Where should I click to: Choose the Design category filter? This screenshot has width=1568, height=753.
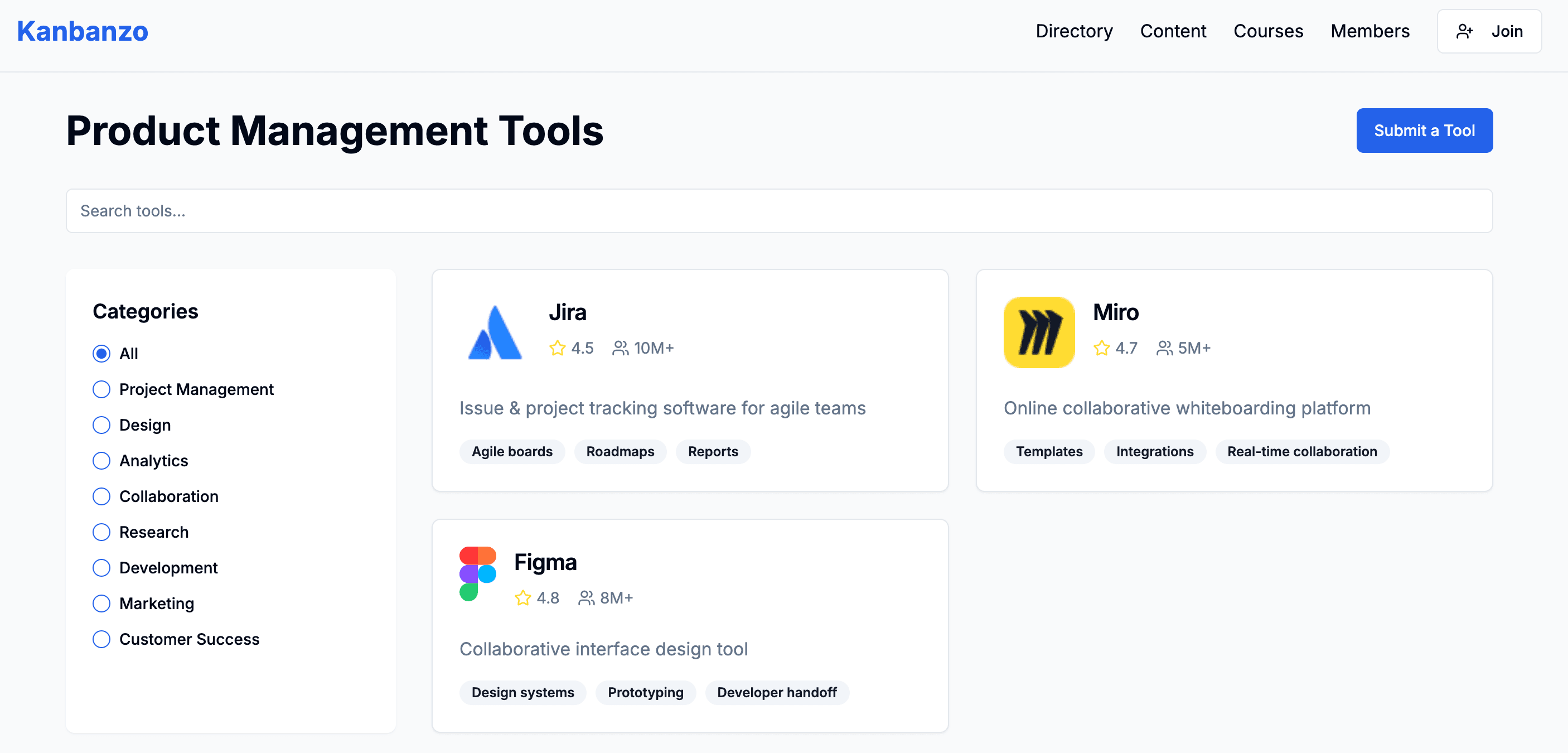(101, 425)
